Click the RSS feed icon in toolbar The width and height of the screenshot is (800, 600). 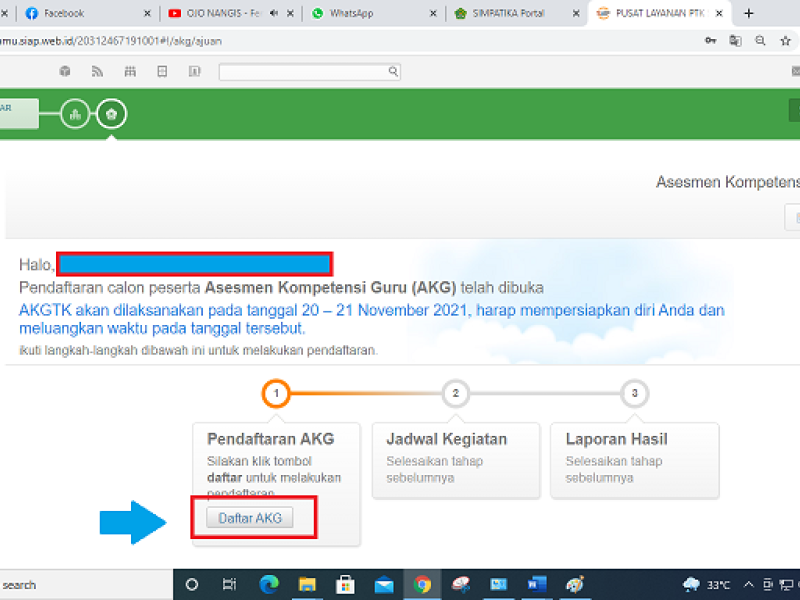97,72
